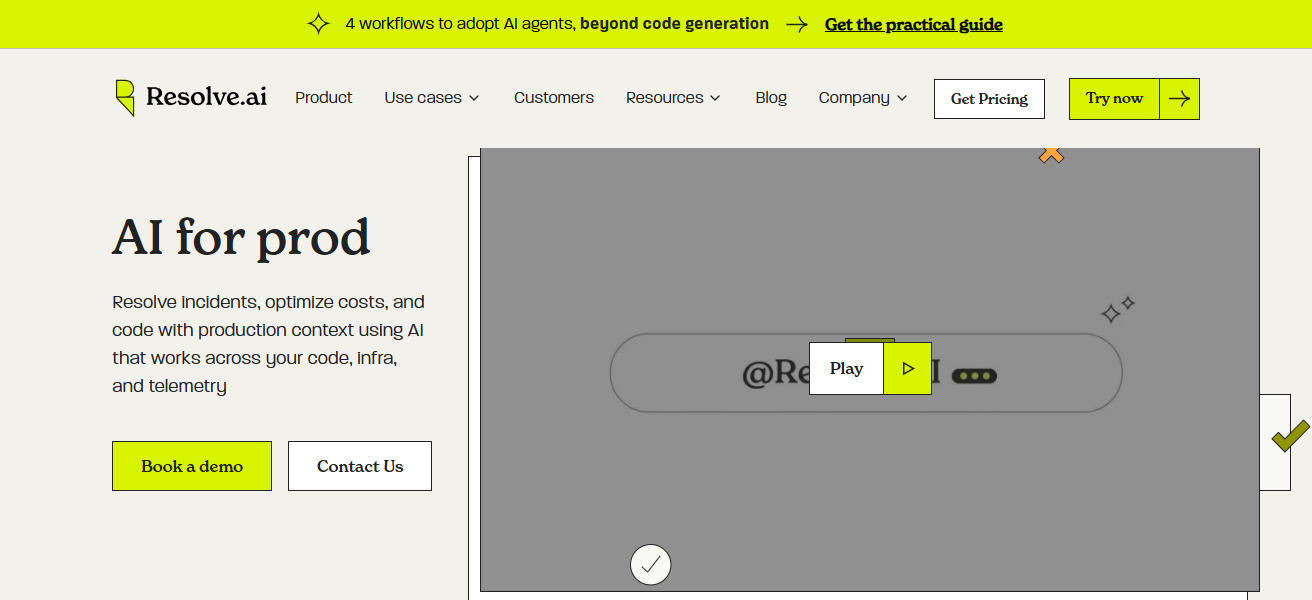Open the Product page
Screen dimensions: 1312x600
(323, 97)
